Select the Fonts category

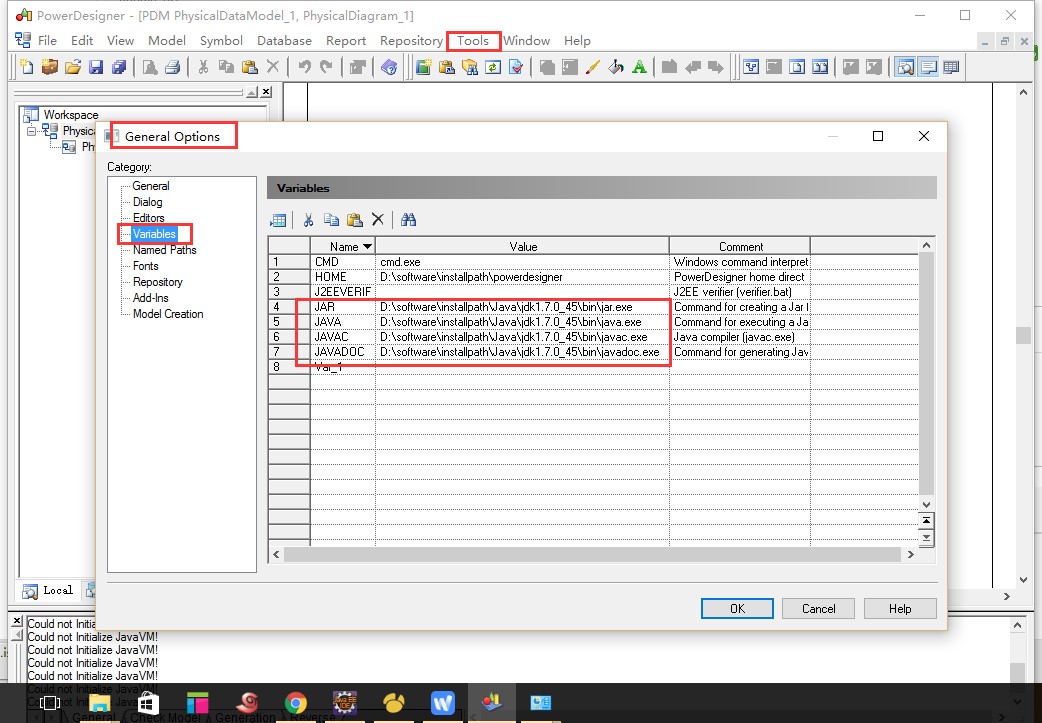tap(146, 266)
